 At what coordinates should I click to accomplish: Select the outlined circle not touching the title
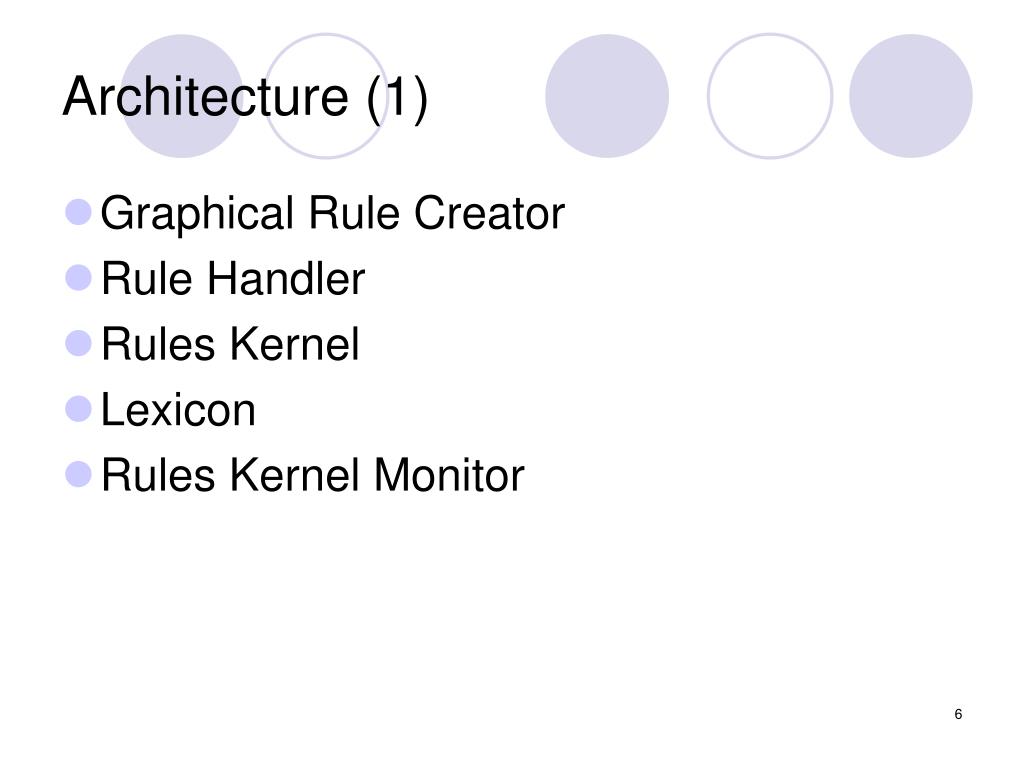point(770,96)
